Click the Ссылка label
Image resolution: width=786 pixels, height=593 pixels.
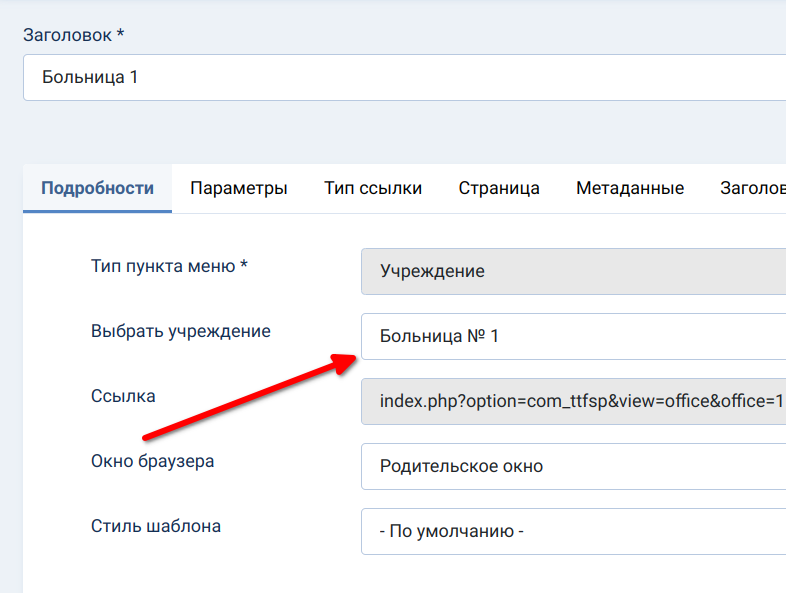click(x=123, y=396)
